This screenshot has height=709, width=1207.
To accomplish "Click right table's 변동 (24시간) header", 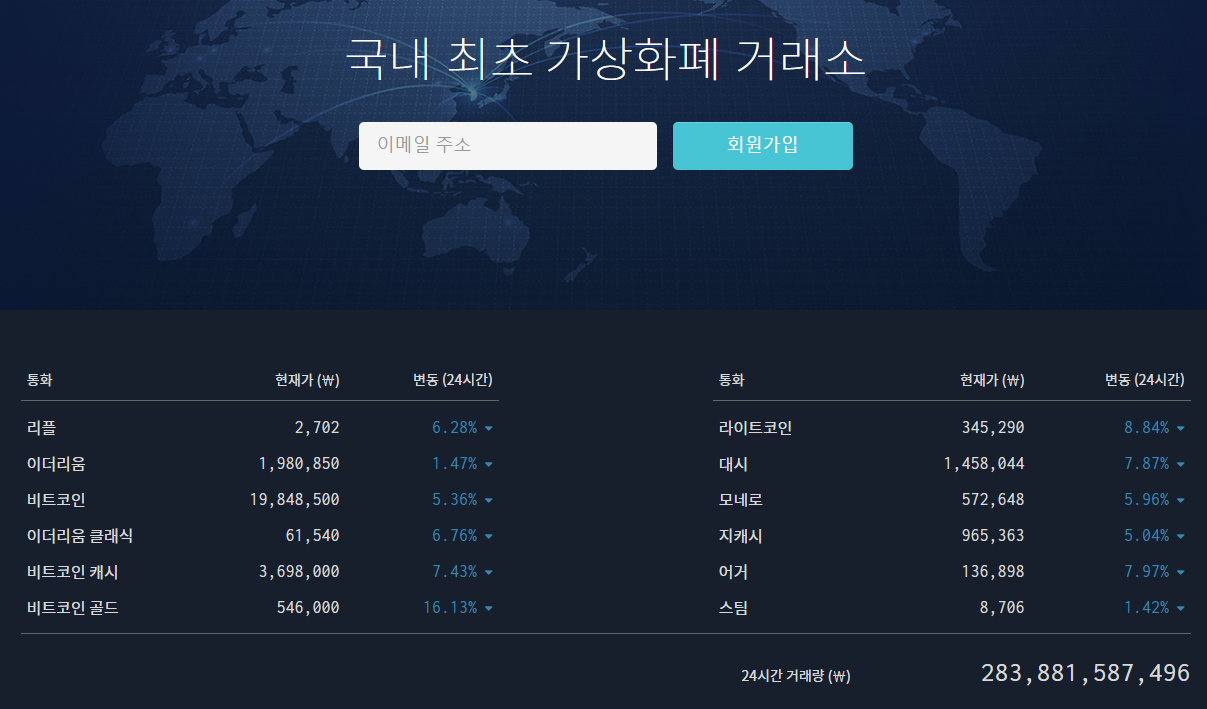I will [1145, 380].
